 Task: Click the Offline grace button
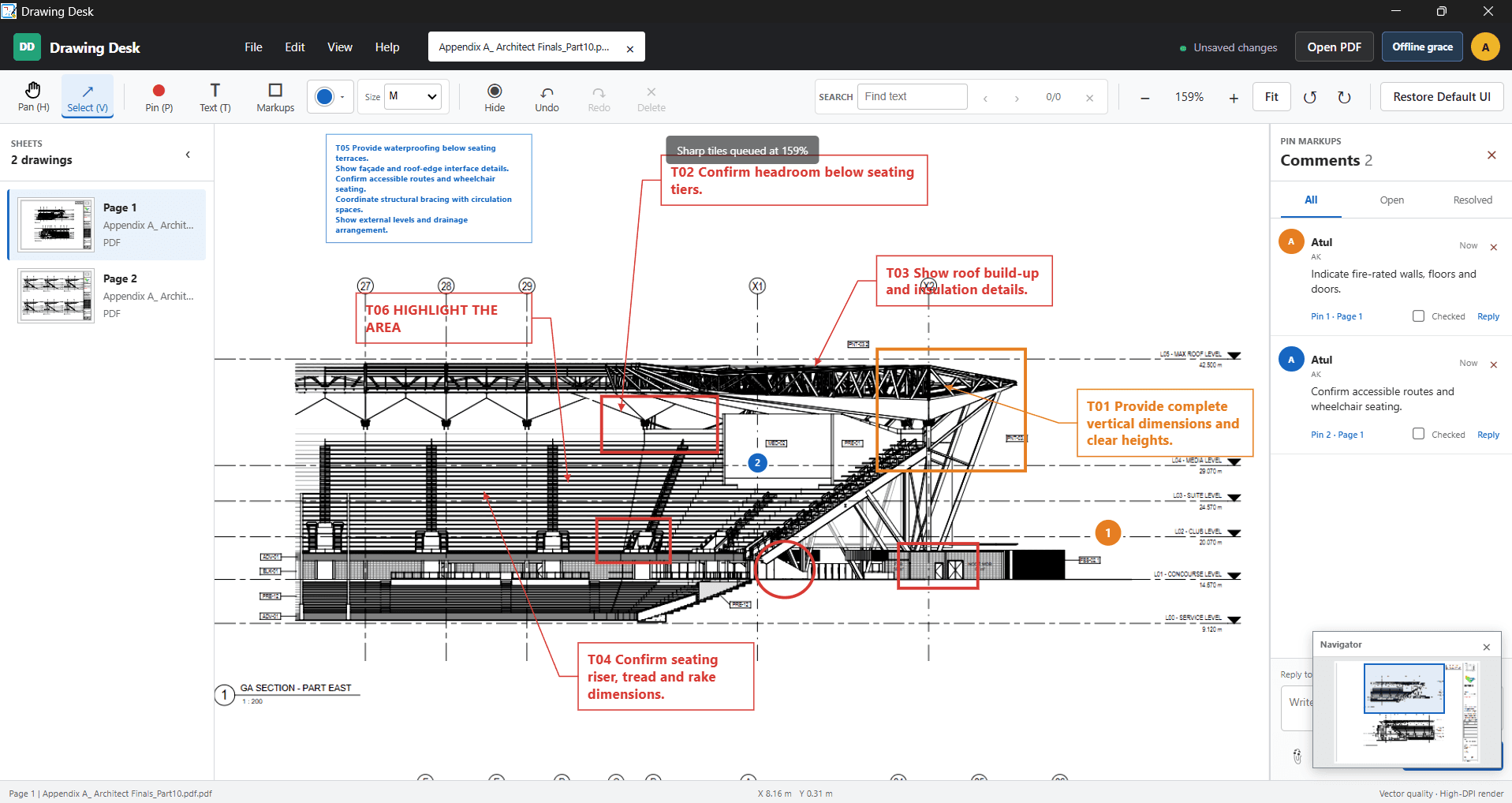1422,47
